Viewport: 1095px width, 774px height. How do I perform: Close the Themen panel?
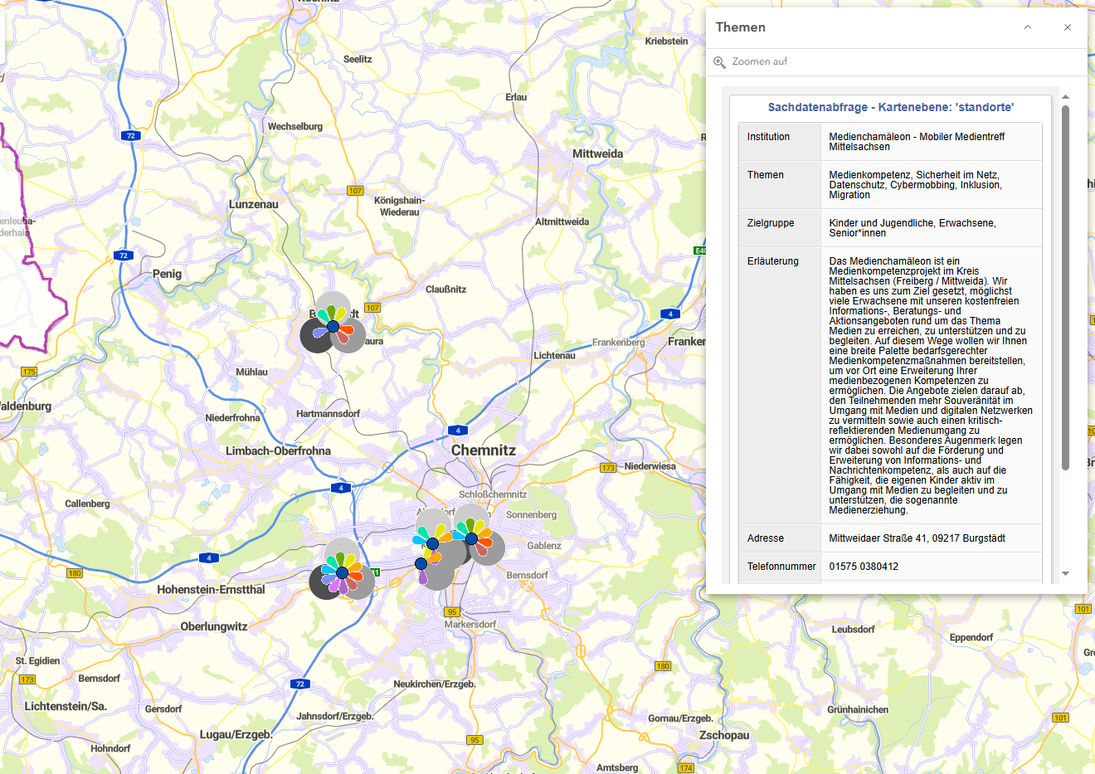coord(1067,27)
